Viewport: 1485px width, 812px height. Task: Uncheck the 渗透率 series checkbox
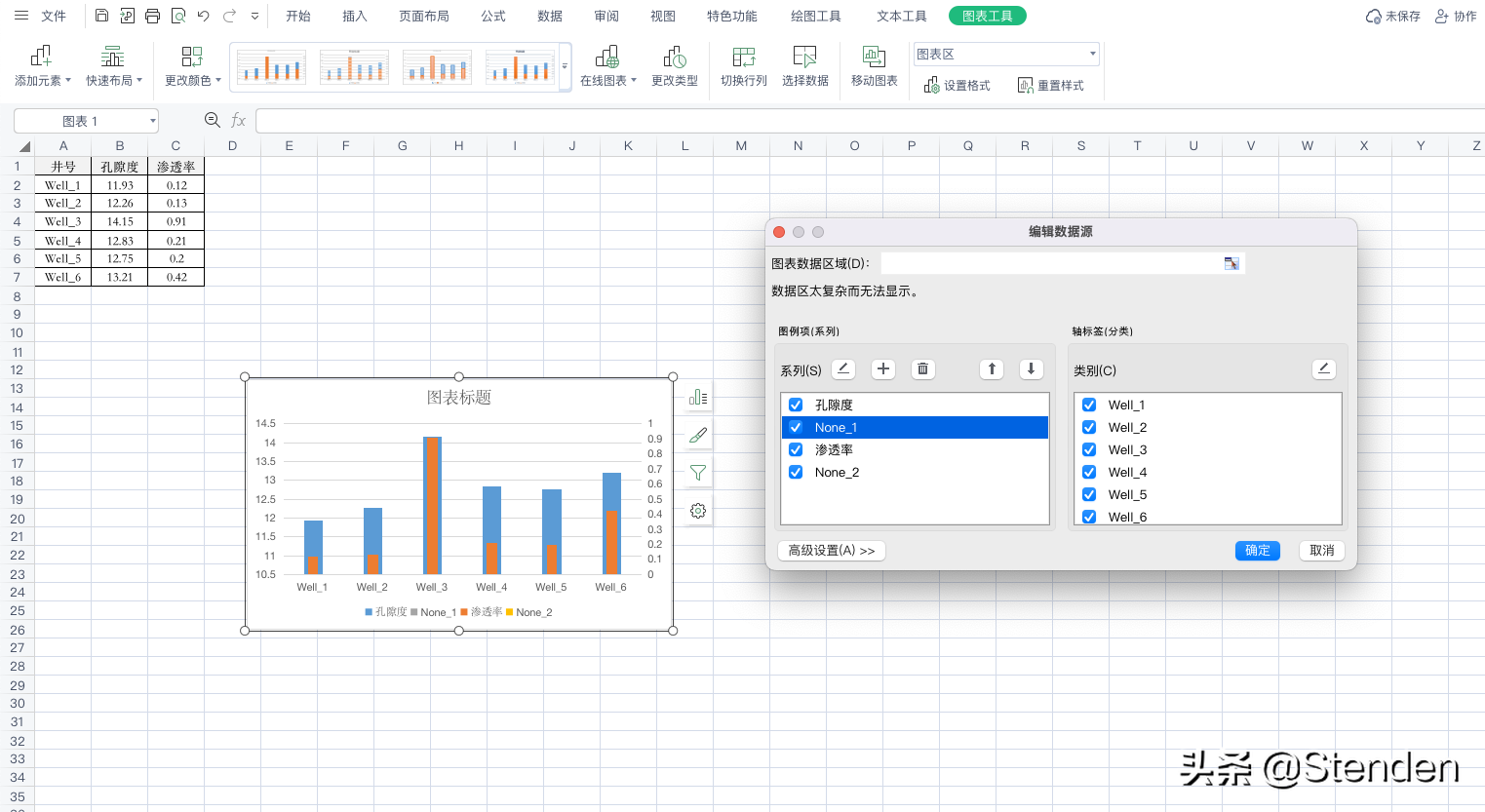[x=796, y=449]
